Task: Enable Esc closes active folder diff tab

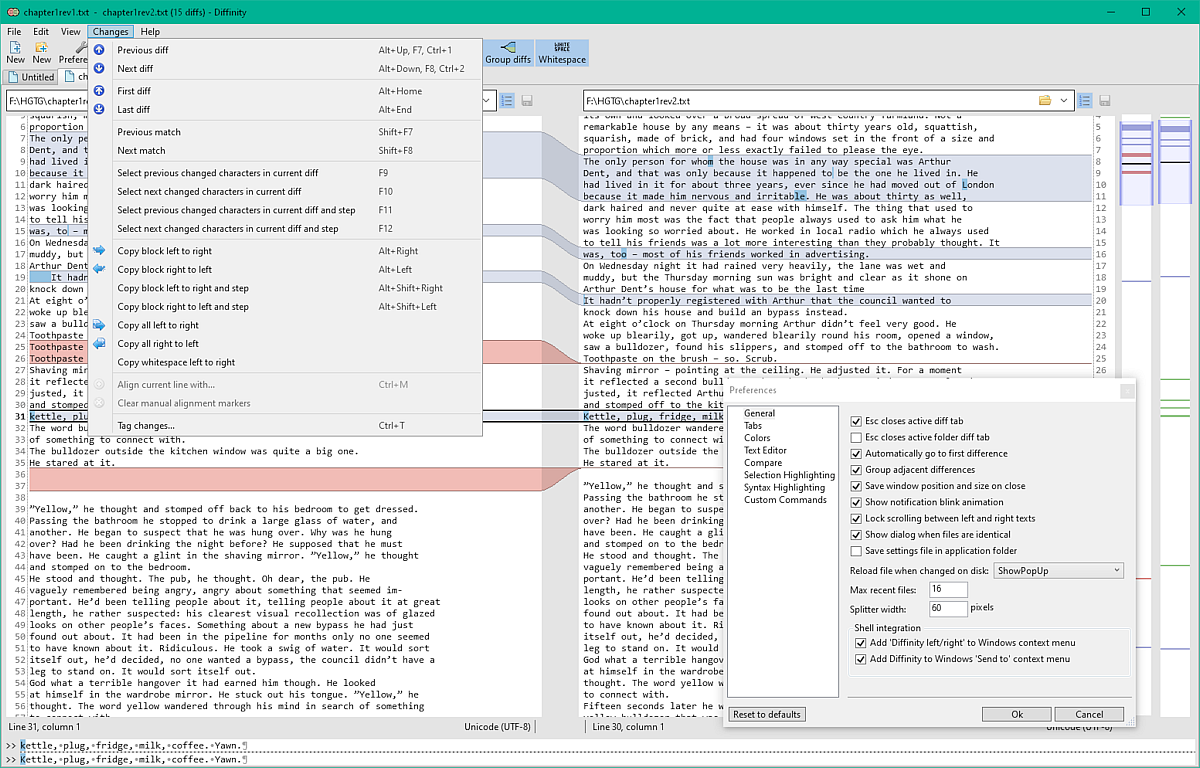Action: 856,438
